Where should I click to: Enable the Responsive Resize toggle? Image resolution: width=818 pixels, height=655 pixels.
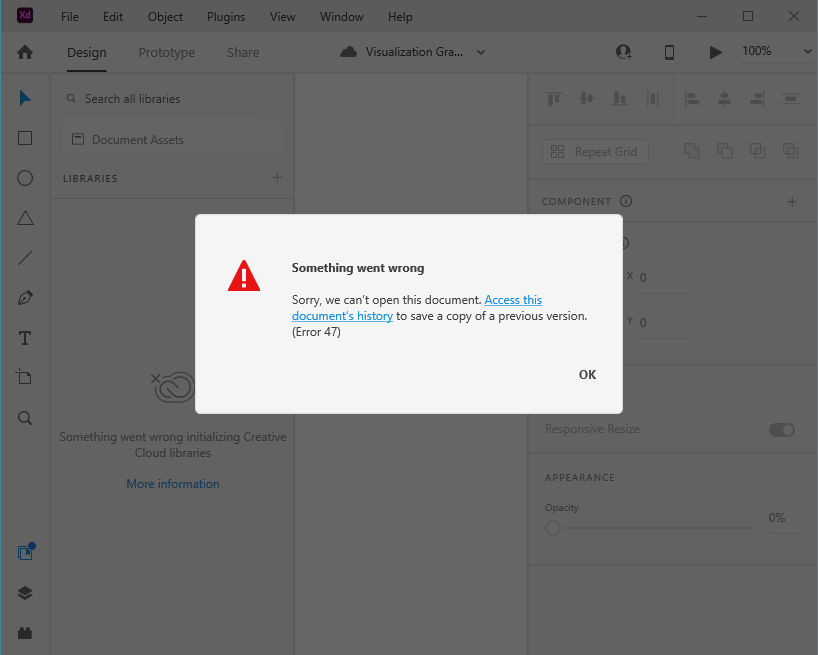(782, 429)
